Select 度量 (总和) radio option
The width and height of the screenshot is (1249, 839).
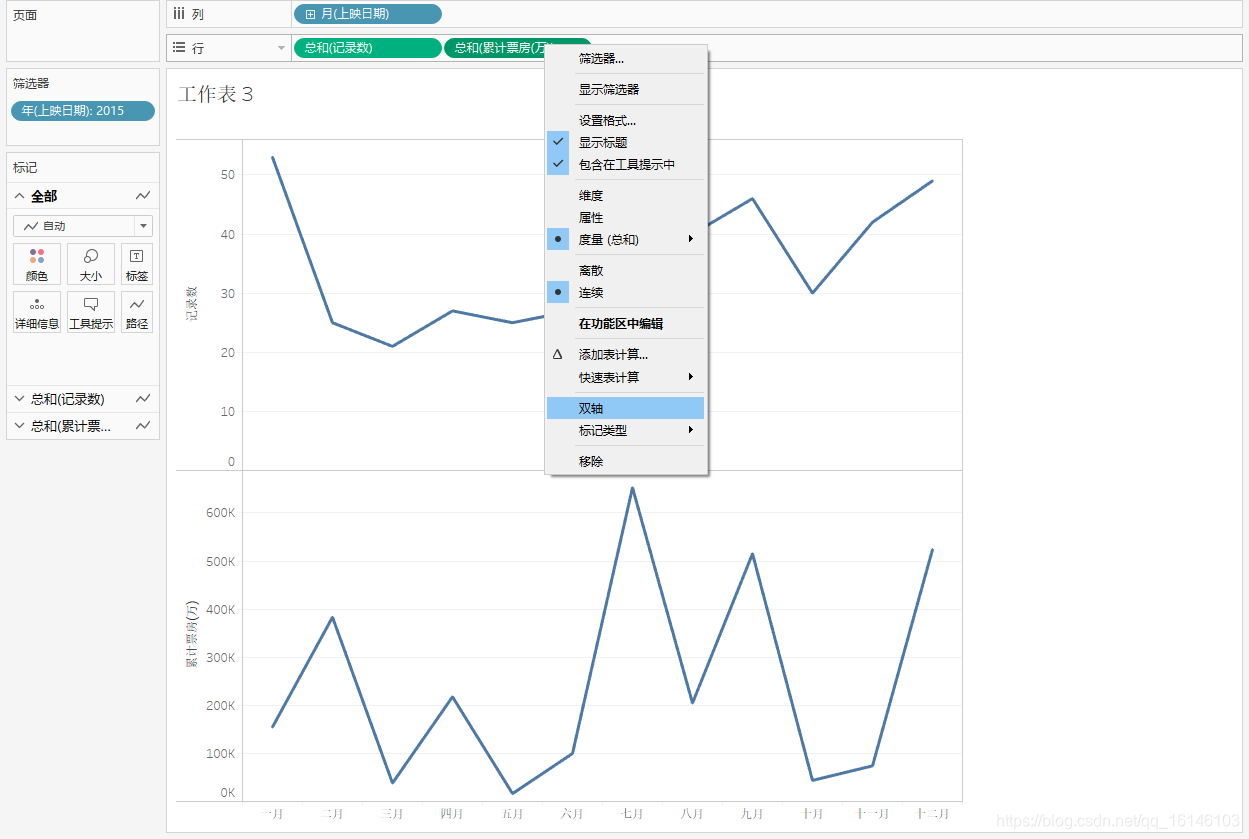coord(558,239)
